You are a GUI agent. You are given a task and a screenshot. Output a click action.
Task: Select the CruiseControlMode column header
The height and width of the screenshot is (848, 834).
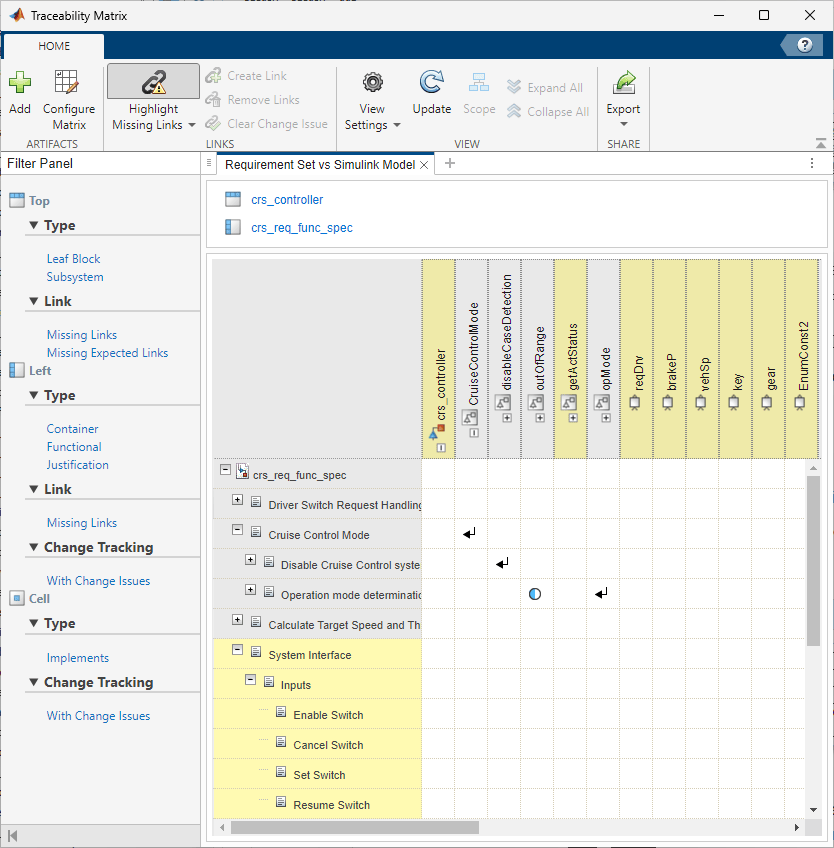coord(472,359)
